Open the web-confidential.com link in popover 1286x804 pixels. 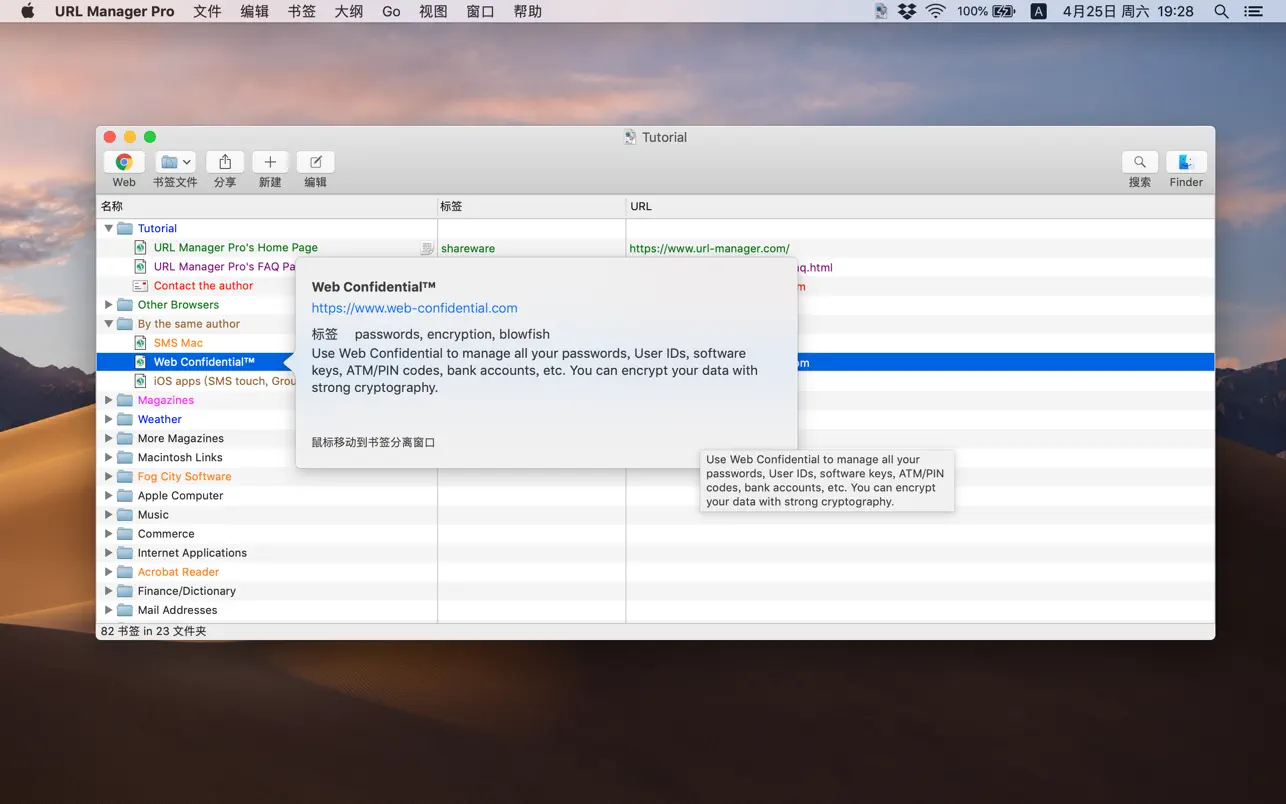[415, 308]
